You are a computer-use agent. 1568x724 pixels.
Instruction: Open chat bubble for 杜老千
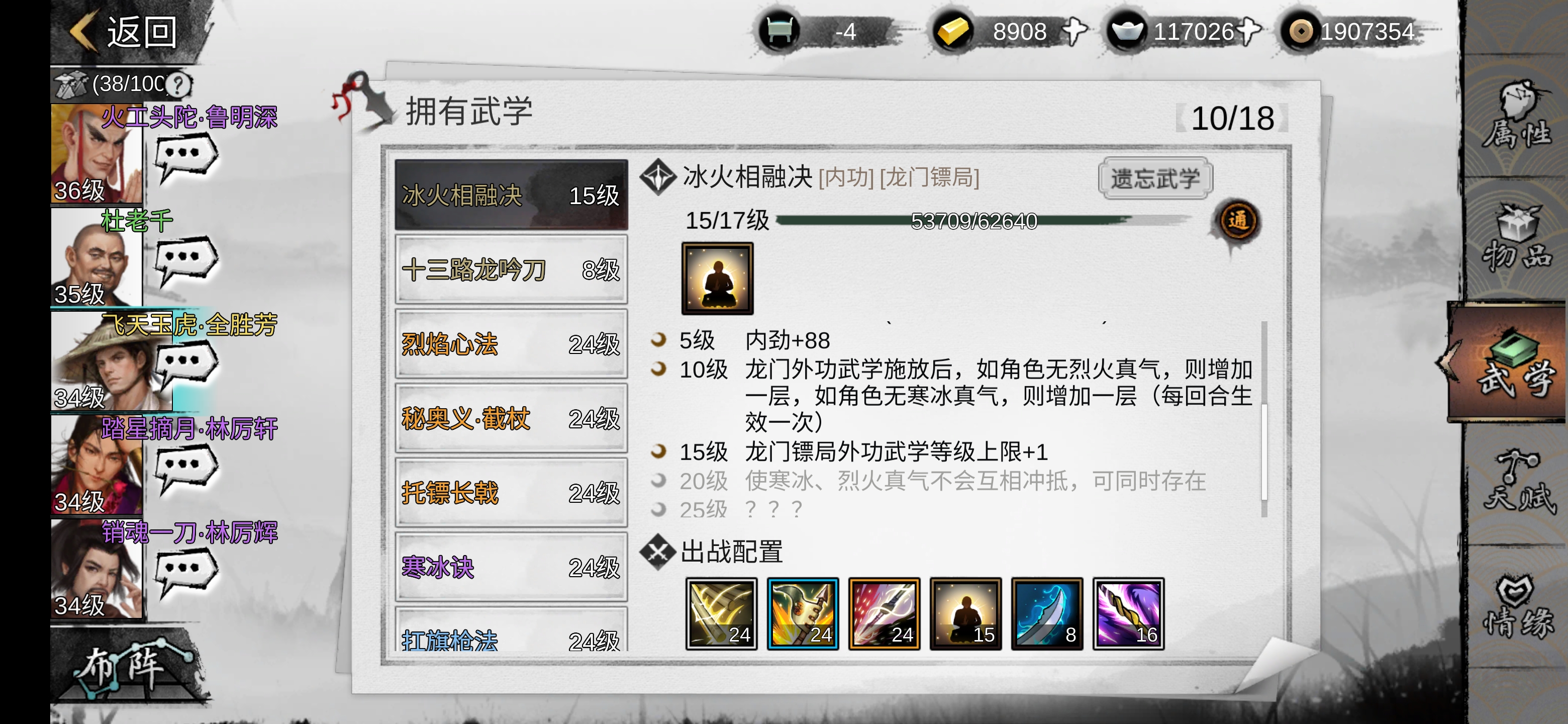tap(185, 260)
